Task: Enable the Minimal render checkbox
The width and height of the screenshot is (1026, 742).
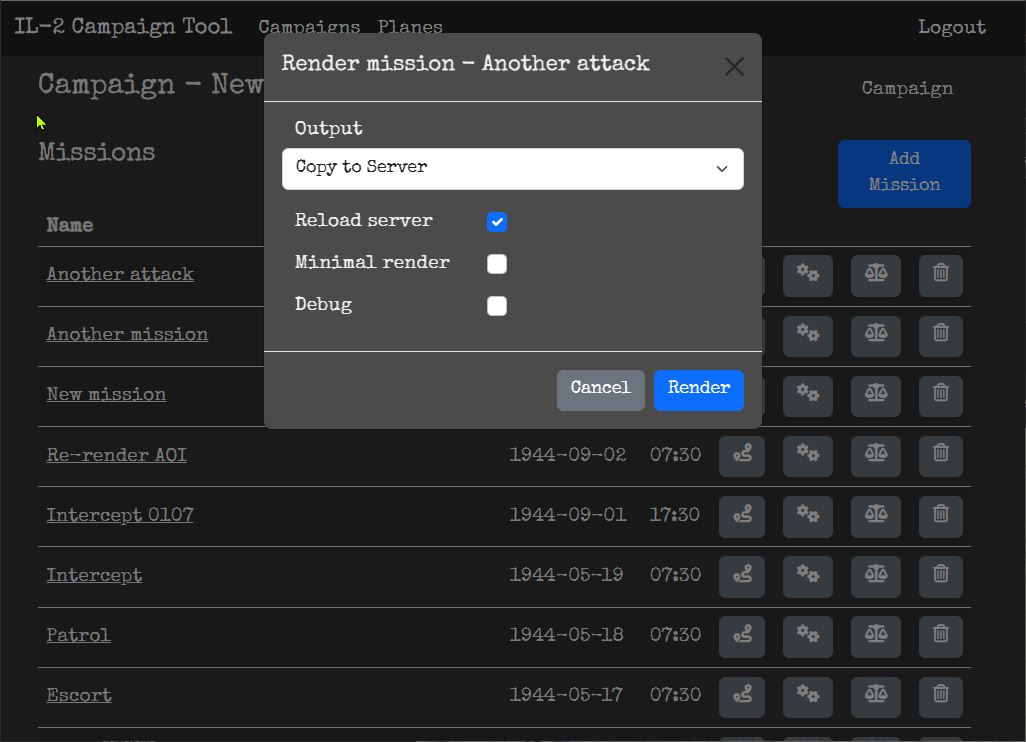Action: 497,264
